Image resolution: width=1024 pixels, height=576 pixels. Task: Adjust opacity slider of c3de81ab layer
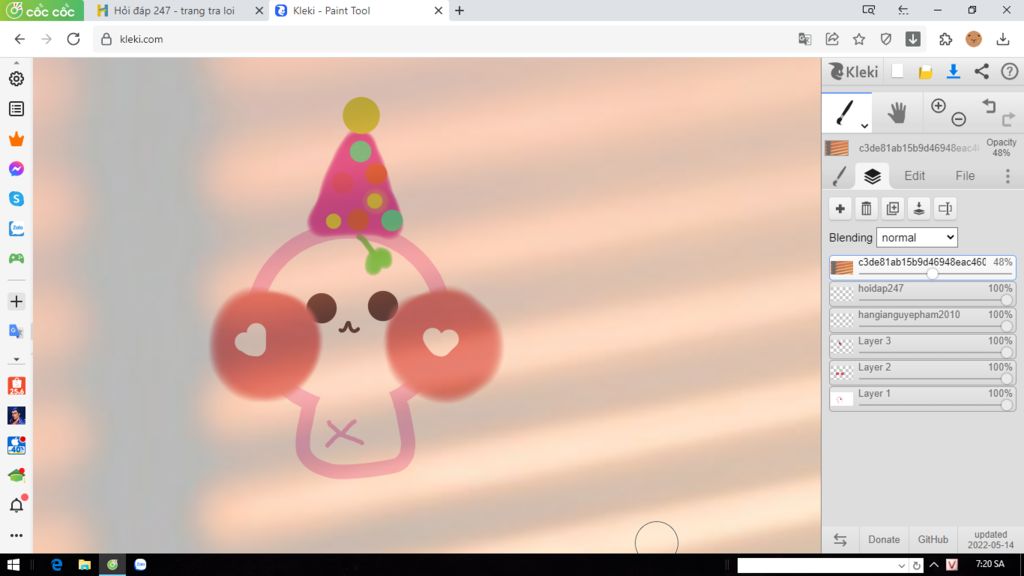coord(933,274)
